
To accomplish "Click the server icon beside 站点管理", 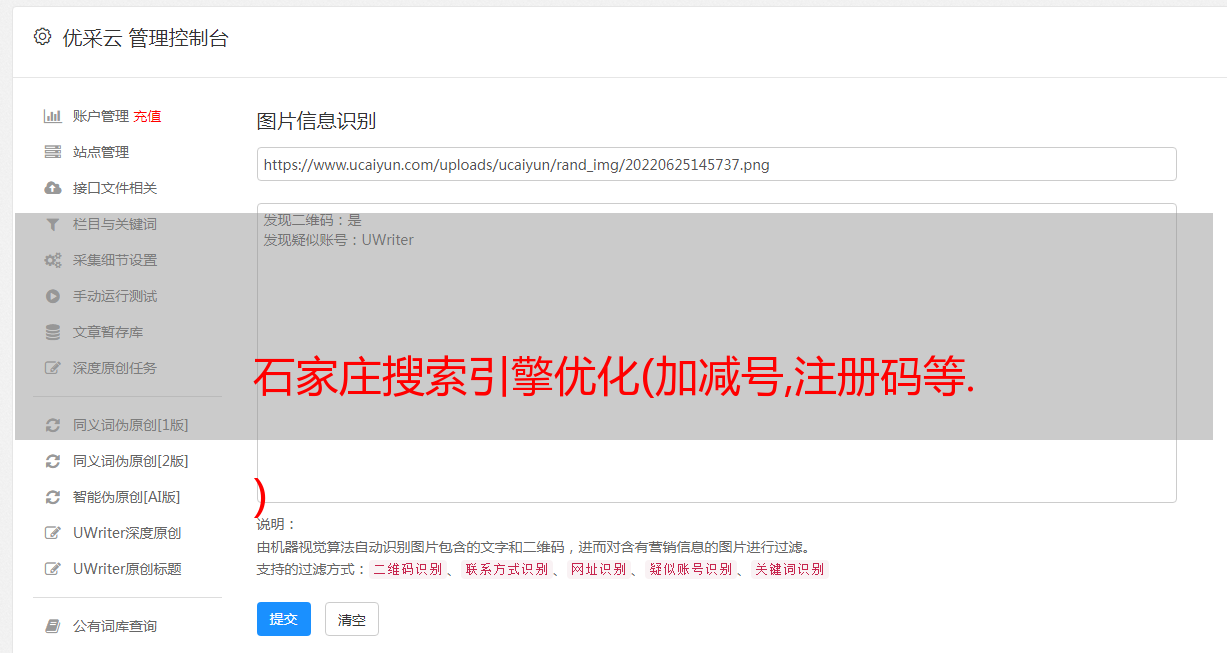I will tap(53, 152).
